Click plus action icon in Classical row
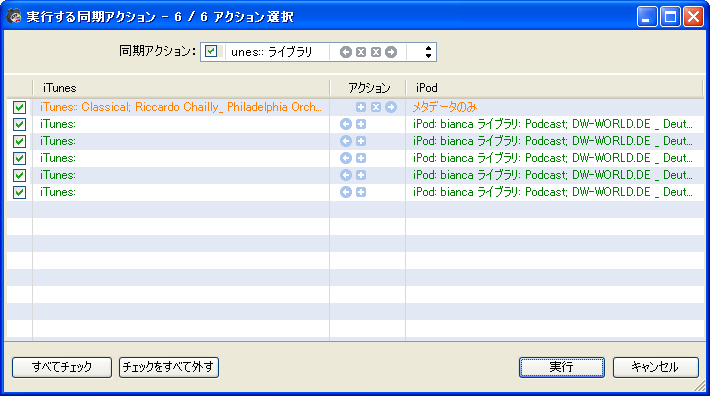This screenshot has width=710, height=396. [361, 107]
